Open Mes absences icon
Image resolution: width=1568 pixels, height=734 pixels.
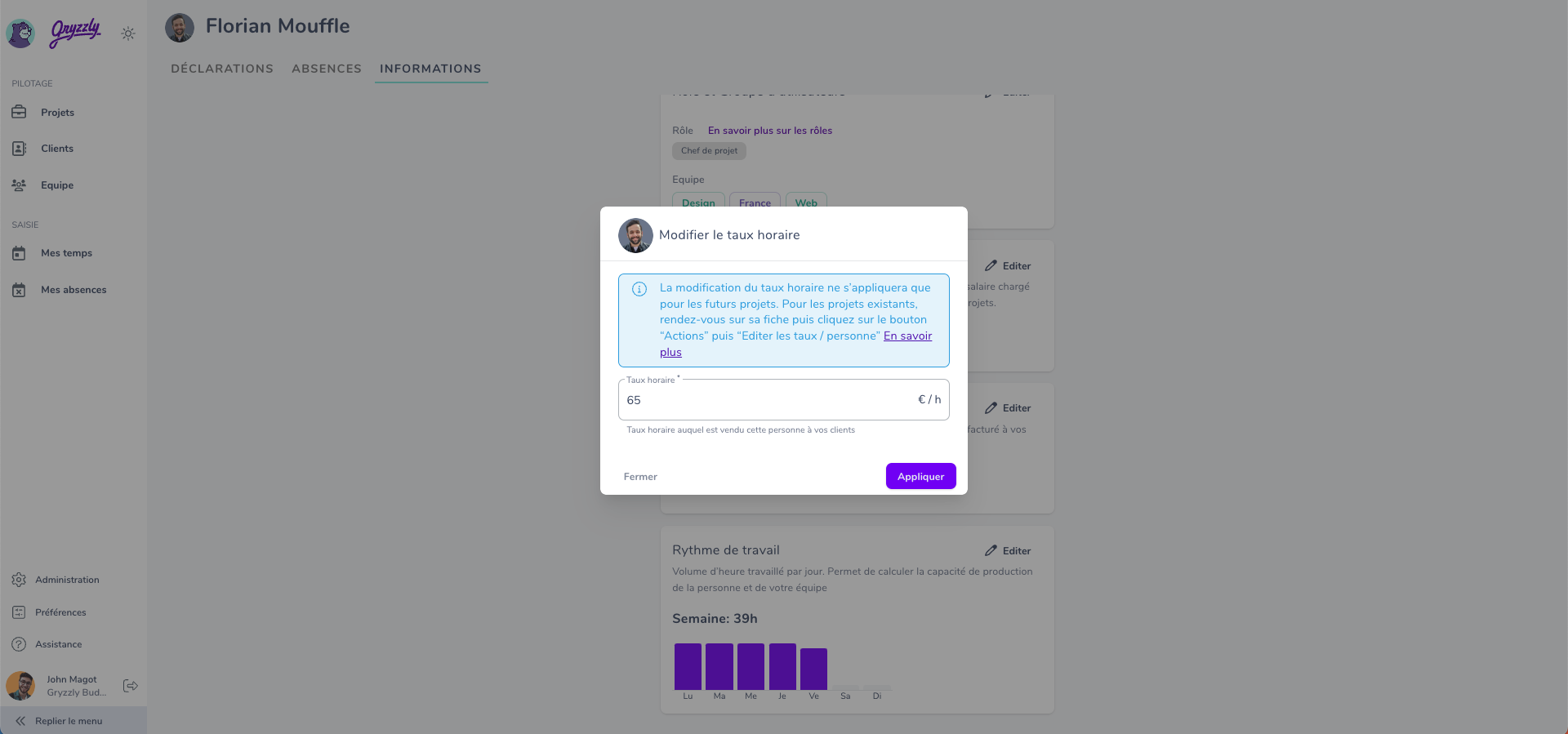click(19, 290)
